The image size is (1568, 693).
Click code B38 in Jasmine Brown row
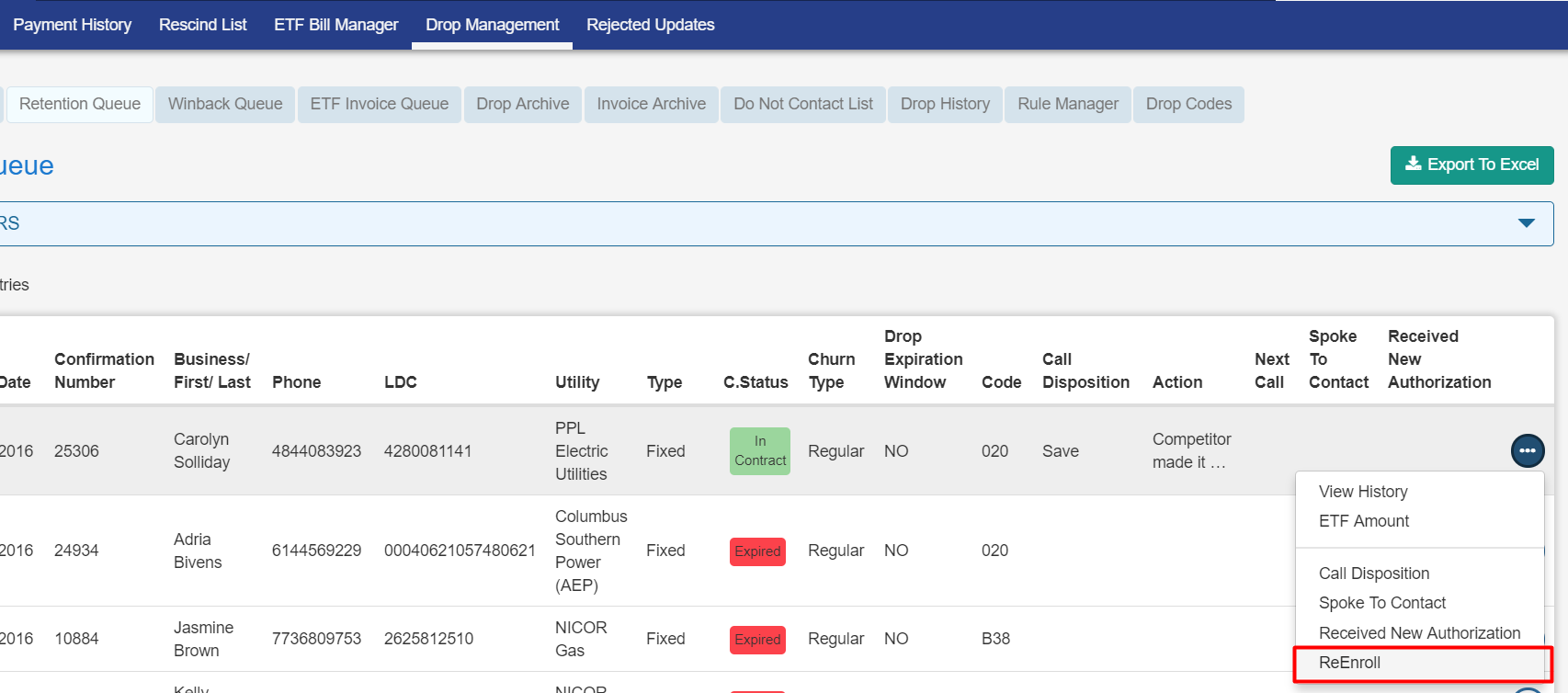995,639
